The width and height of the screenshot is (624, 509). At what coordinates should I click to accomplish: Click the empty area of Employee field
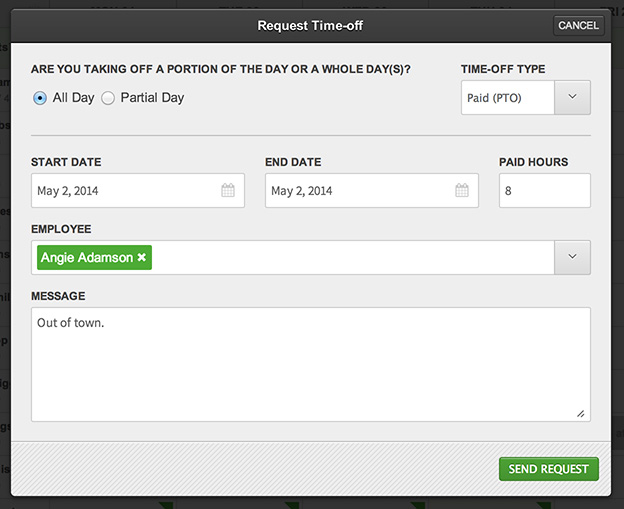point(353,257)
